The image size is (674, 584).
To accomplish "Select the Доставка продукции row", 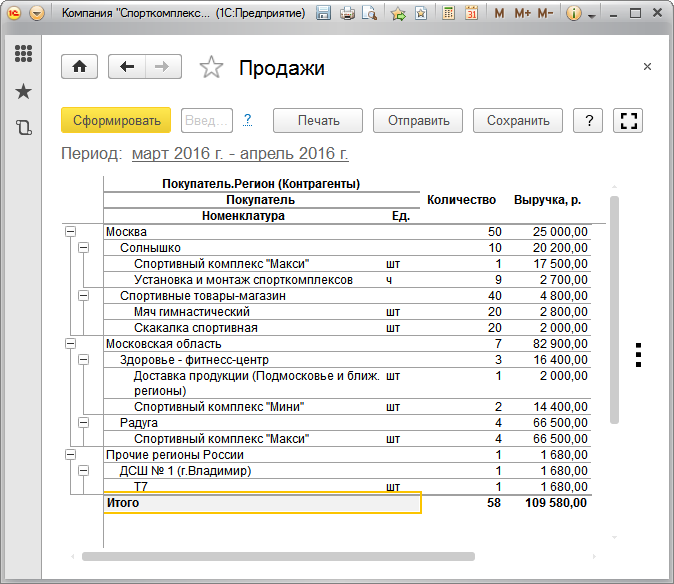I will [x=347, y=383].
